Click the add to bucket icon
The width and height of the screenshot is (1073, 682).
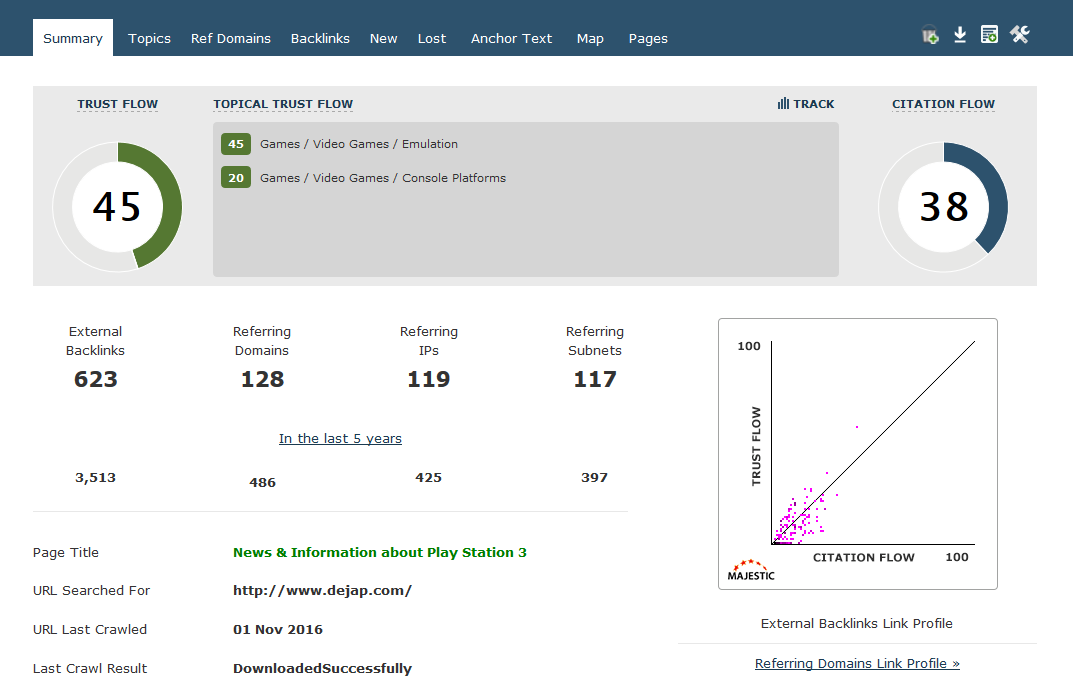tap(930, 35)
